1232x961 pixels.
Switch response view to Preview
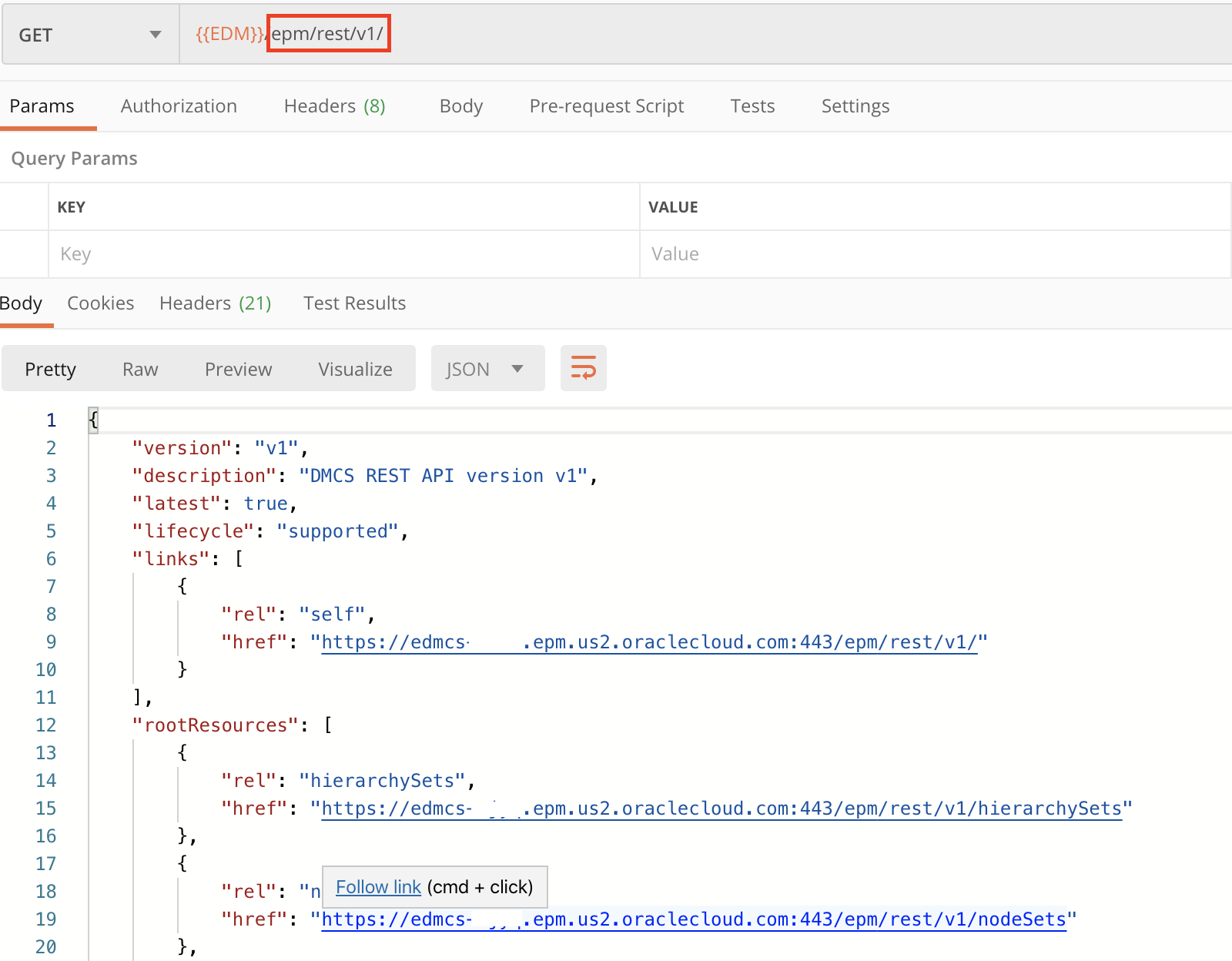[238, 370]
